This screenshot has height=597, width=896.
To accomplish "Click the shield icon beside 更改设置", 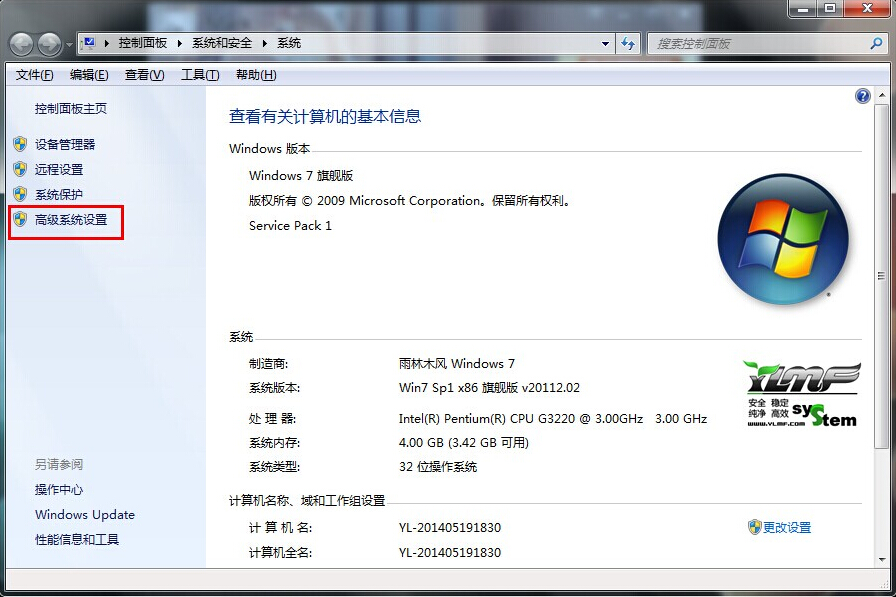I will 754,527.
